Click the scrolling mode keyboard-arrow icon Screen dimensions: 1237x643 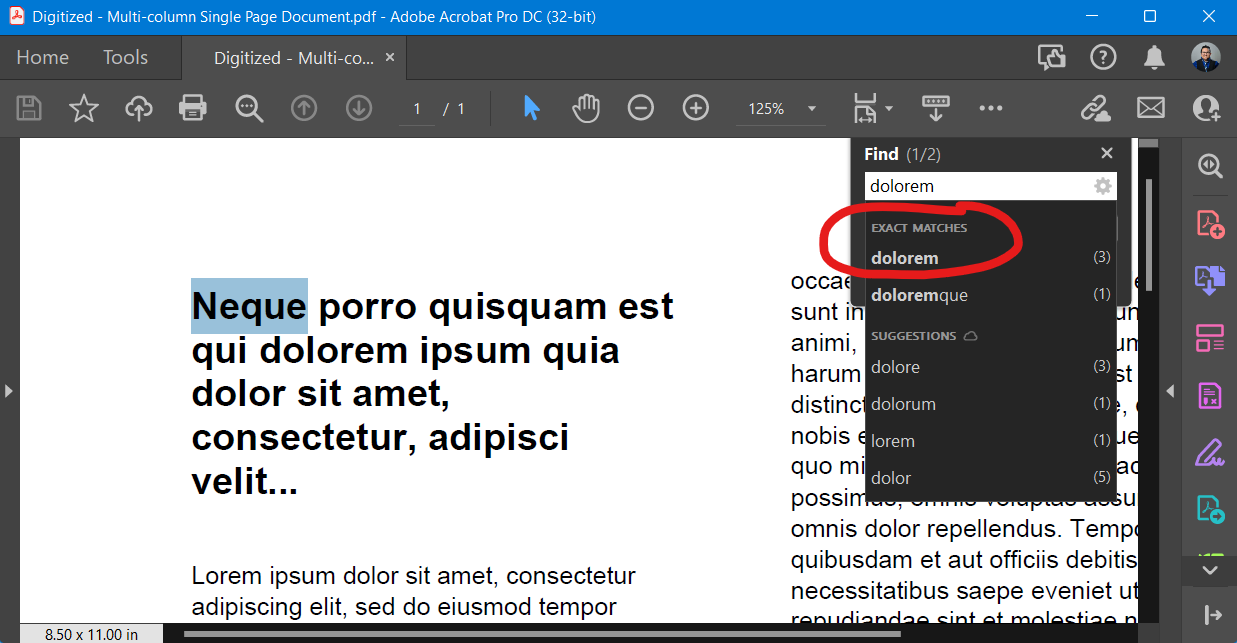pyautogui.click(x=936, y=108)
